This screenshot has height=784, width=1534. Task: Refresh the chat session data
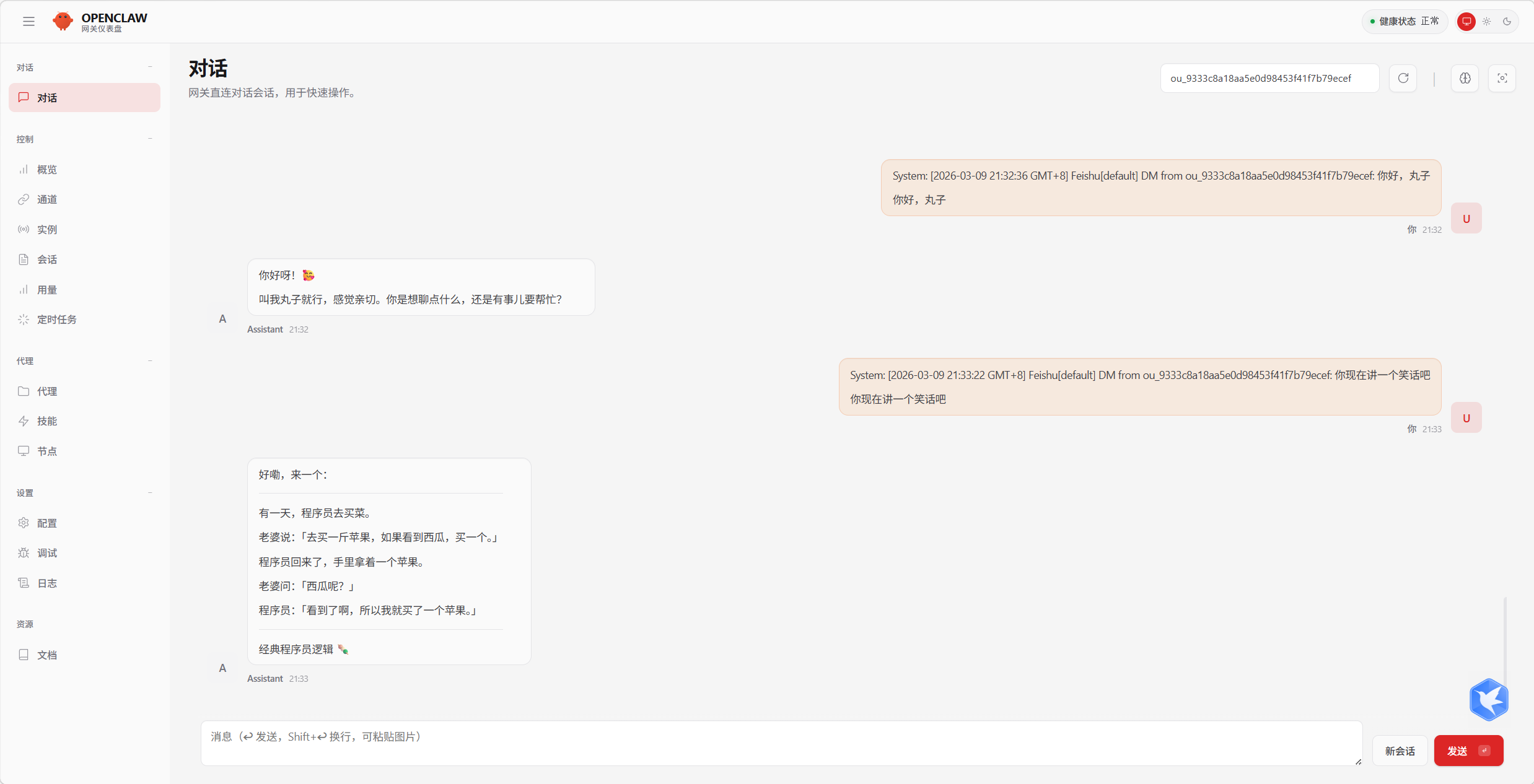click(1403, 78)
